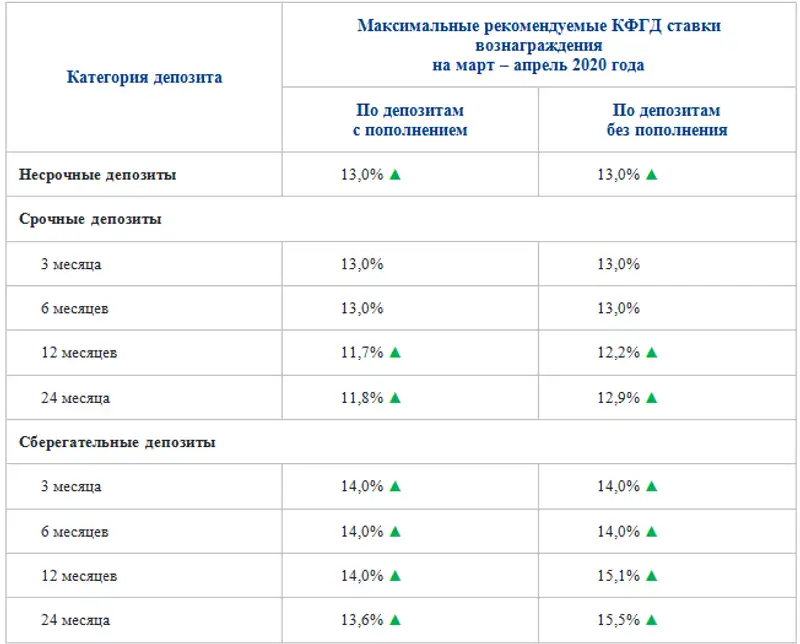Click the 15,5% rate value
Screen dimensions: 800x644
[x=618, y=620]
